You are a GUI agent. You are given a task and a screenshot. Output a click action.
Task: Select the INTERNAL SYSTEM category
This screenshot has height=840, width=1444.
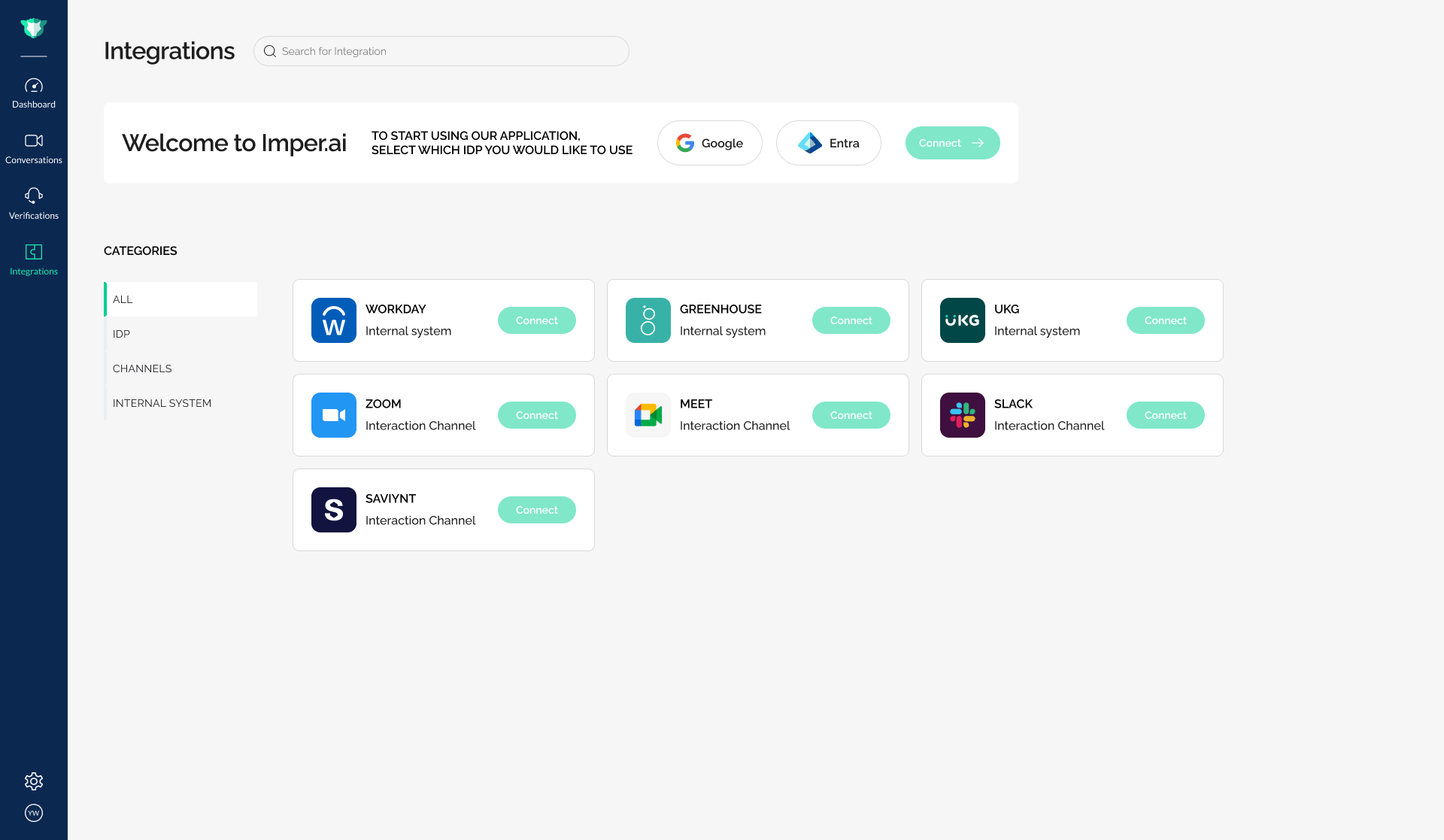click(x=162, y=403)
